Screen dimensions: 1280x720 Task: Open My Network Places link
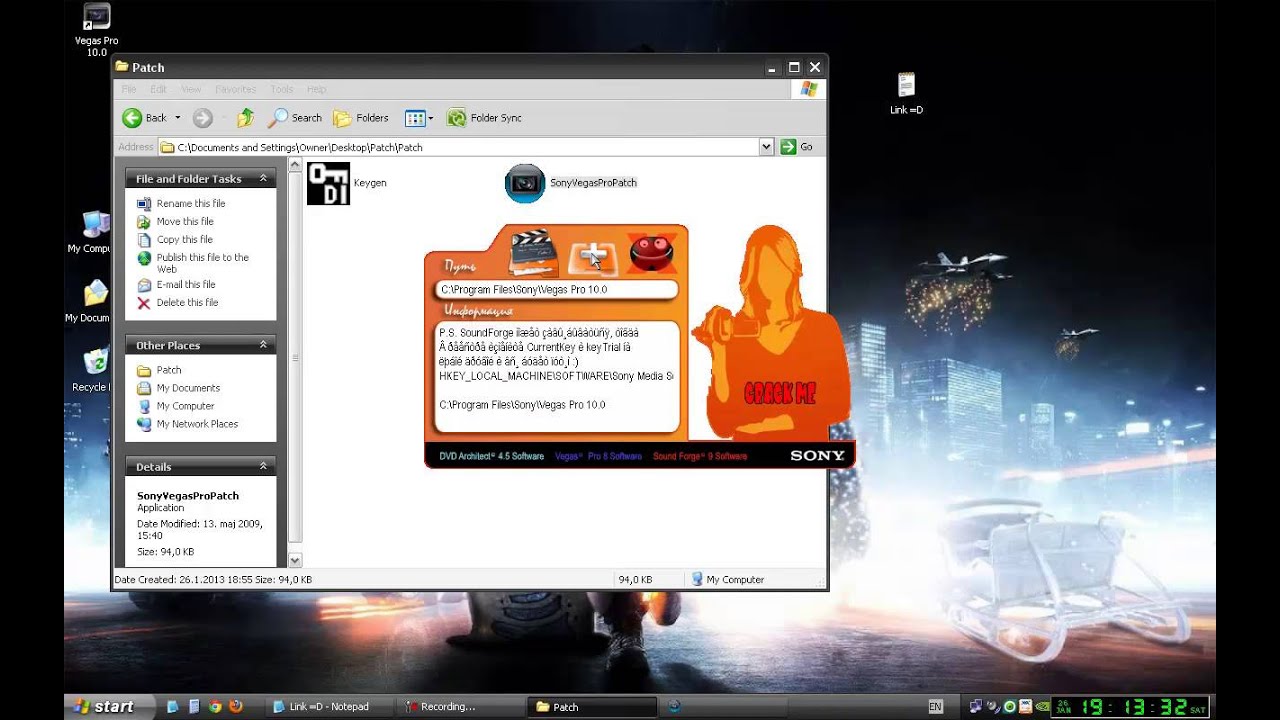pos(197,424)
